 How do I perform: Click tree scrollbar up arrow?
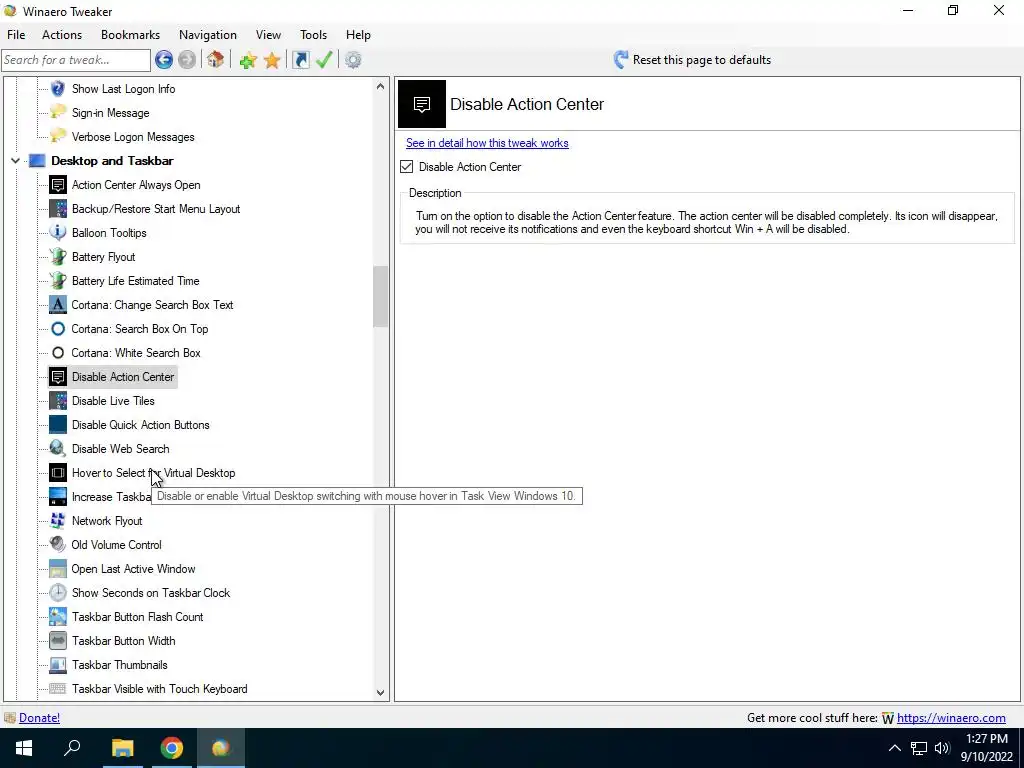(381, 86)
